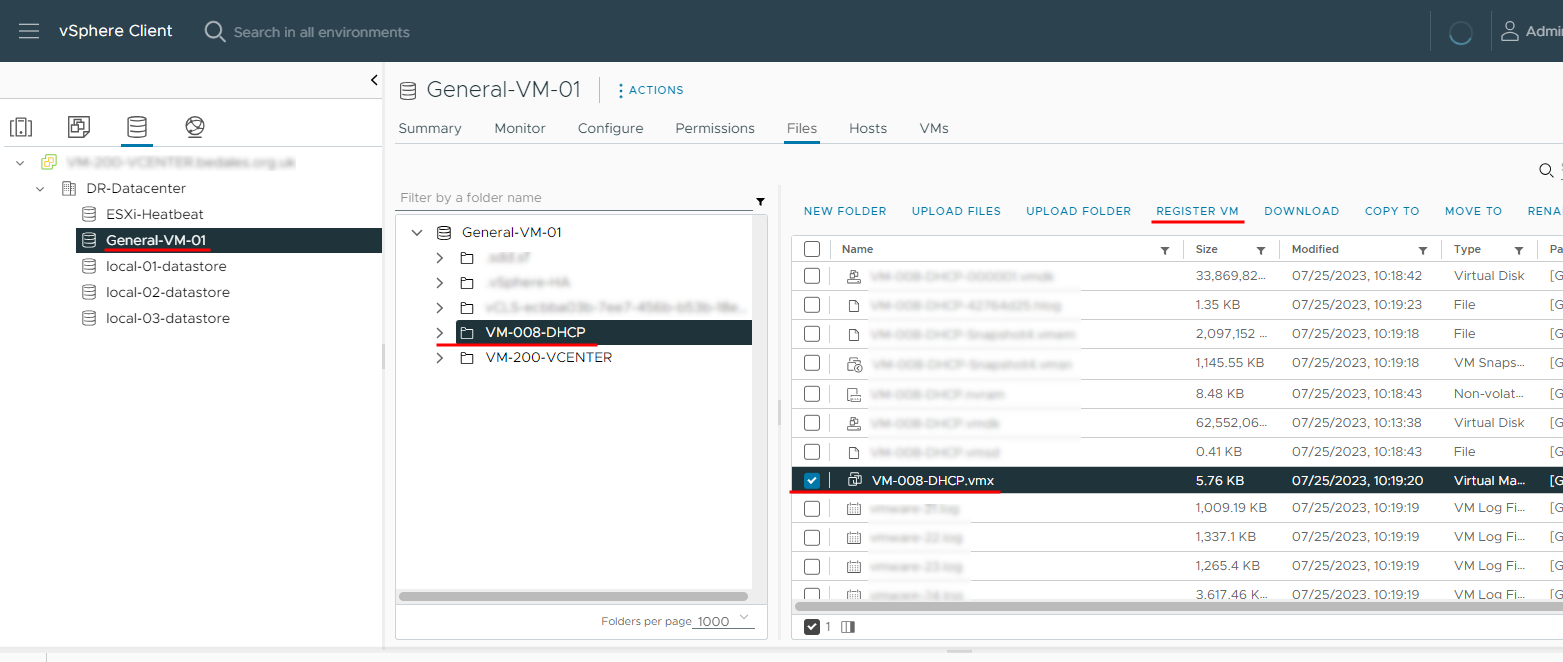Screen dimensions: 1563x662
Task: Expand the VM-200-VCENTER folder
Action: pyautogui.click(x=440, y=357)
